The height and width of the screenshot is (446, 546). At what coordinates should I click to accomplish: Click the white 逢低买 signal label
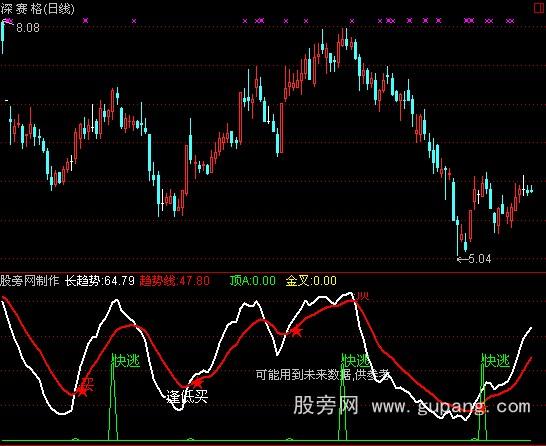187,397
